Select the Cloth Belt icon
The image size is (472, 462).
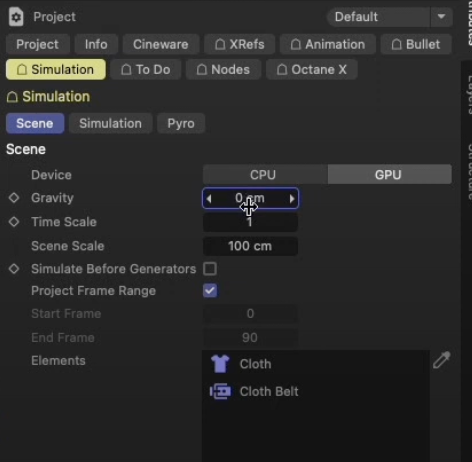220,391
